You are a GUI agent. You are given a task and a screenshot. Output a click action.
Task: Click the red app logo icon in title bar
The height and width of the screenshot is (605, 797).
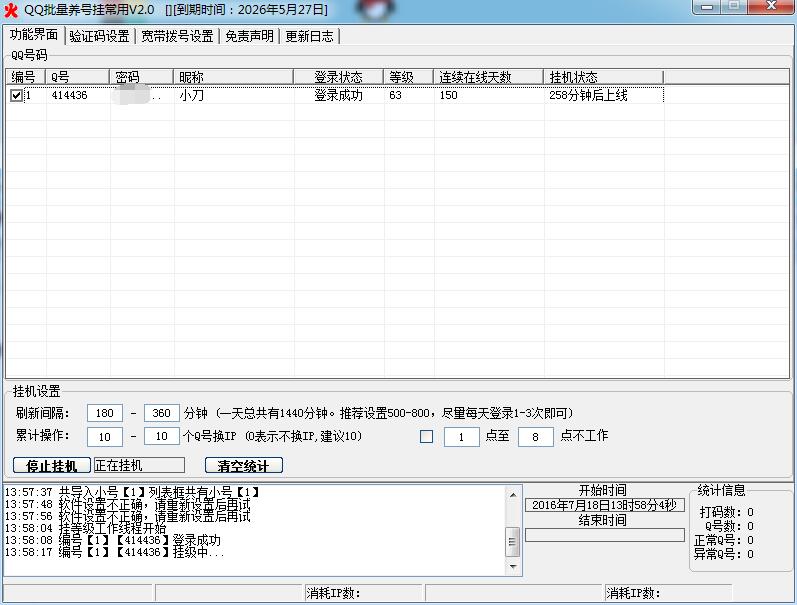(11, 10)
